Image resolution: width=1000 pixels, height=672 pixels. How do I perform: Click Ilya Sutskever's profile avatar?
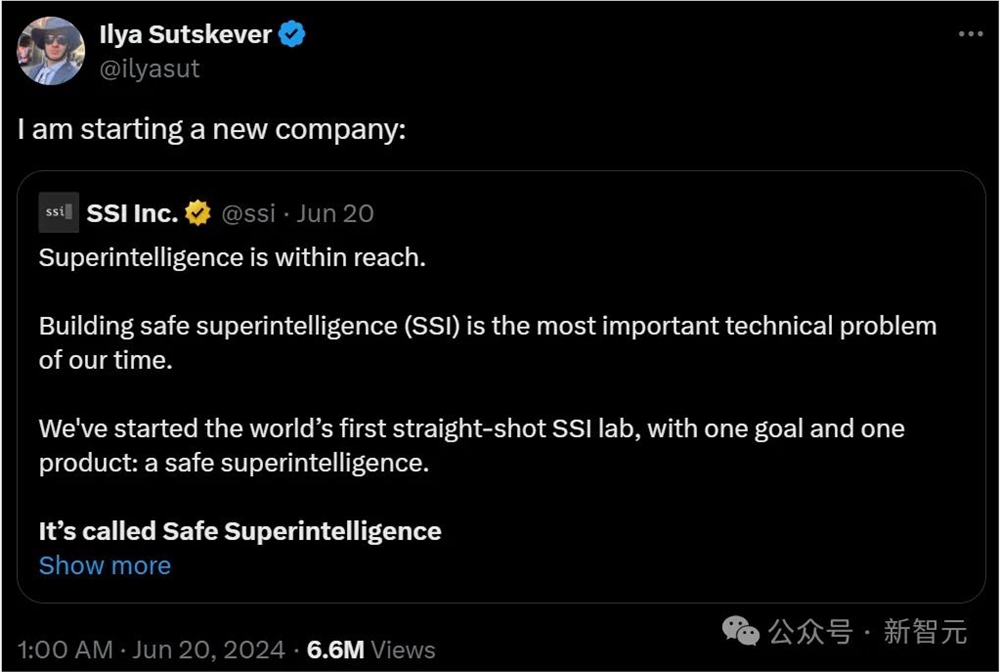click(51, 51)
